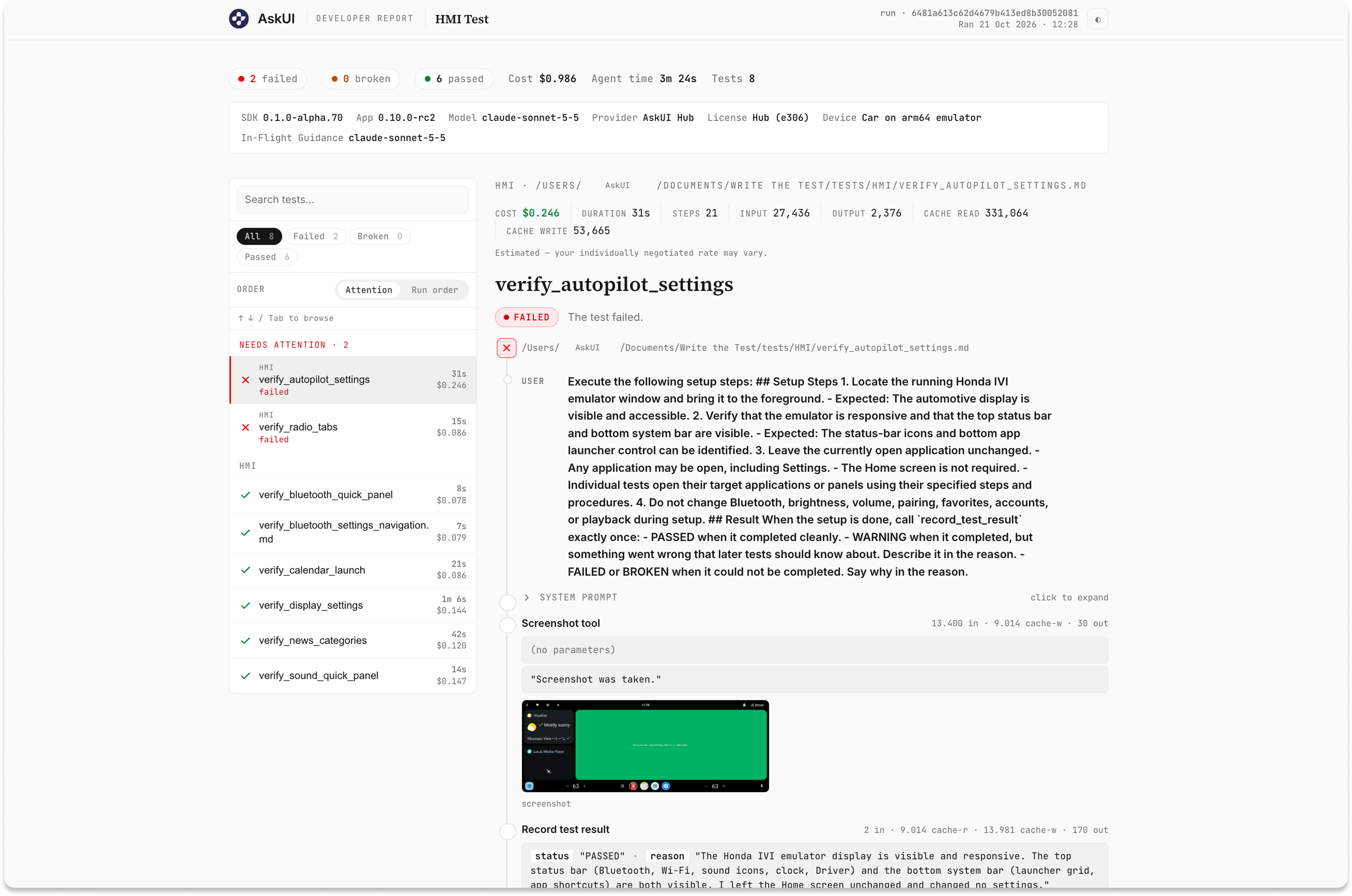Click the red X icon beside the test file path
This screenshot has width=1352, height=896.
506,348
